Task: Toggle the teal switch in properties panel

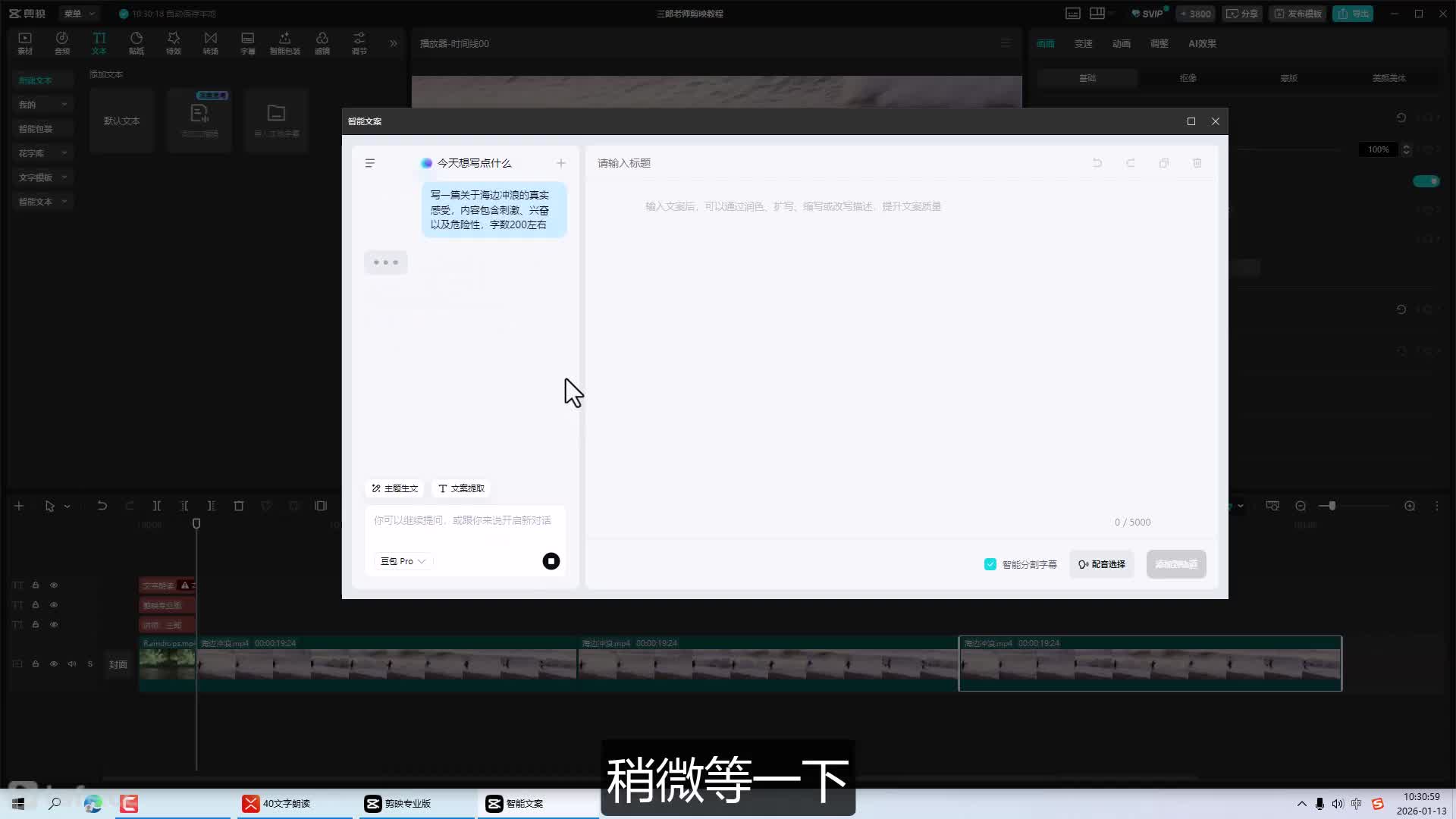Action: click(1426, 180)
